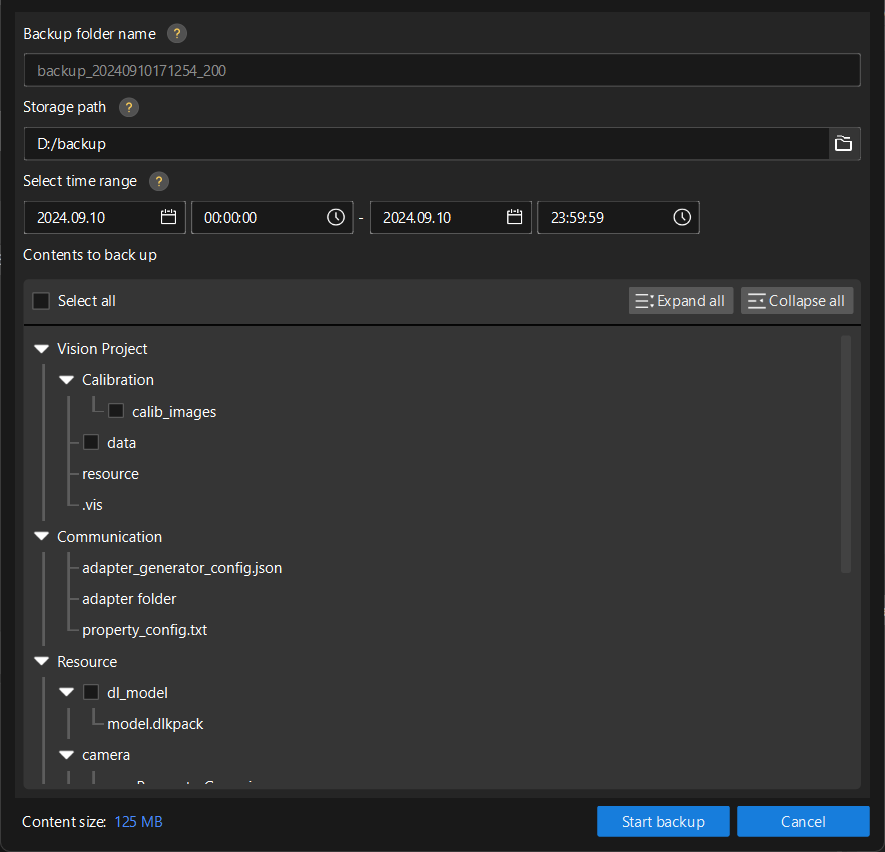The image size is (885, 852).
Task: Cancel the backup dialog
Action: pyautogui.click(x=803, y=821)
